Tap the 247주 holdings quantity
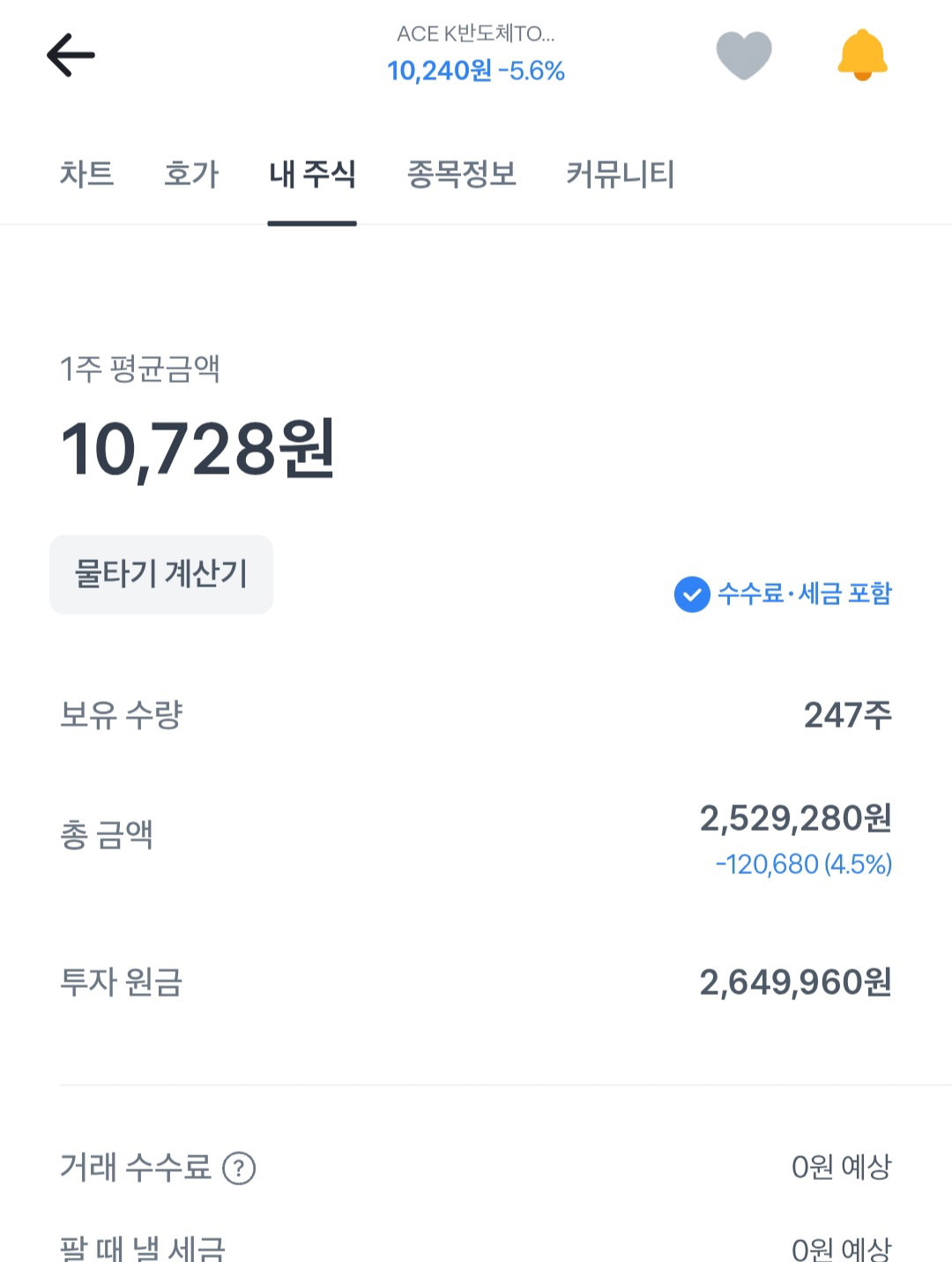This screenshot has width=952, height=1262. 847,714
